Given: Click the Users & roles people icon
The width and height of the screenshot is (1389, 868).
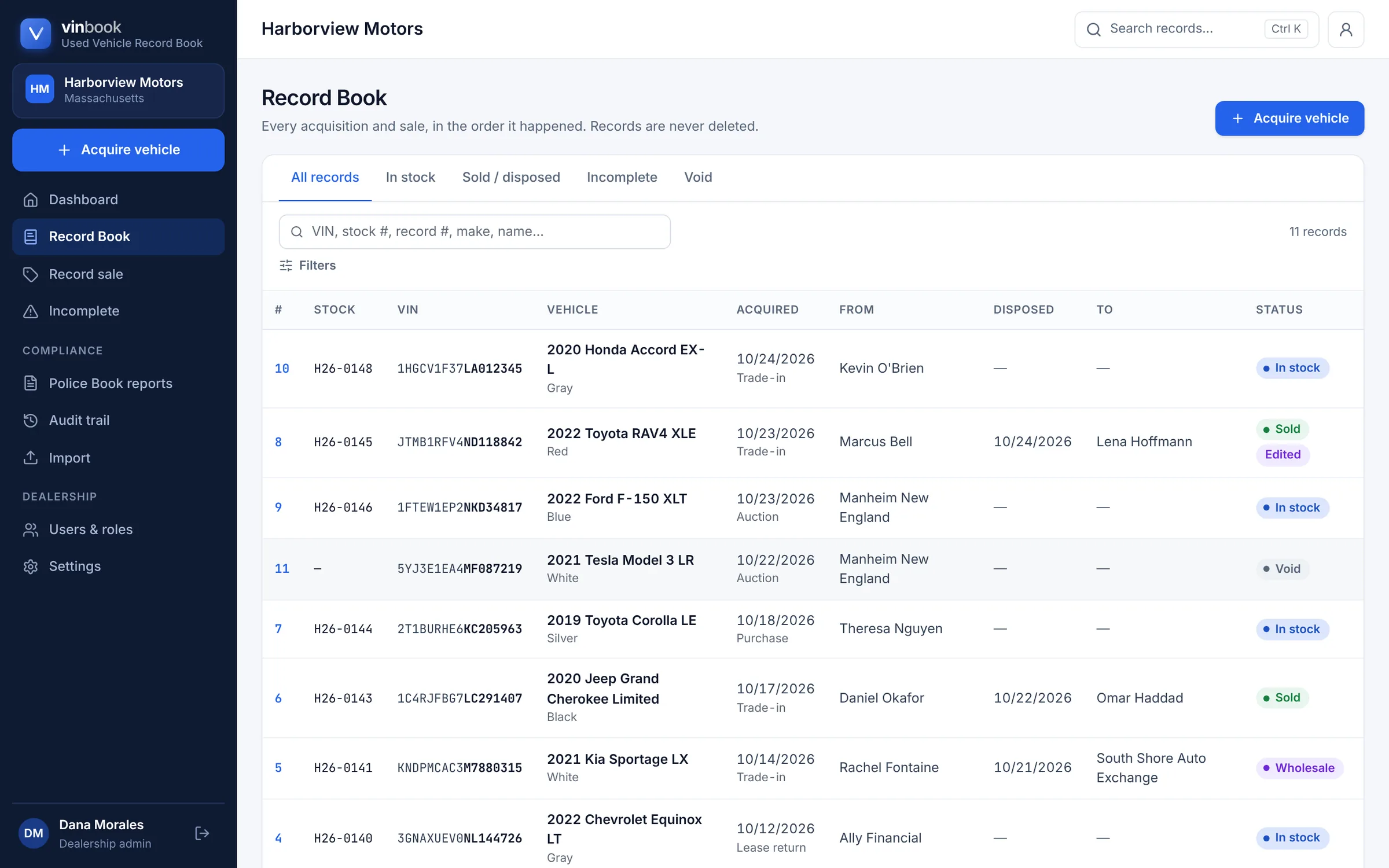Looking at the screenshot, I should click(31, 529).
